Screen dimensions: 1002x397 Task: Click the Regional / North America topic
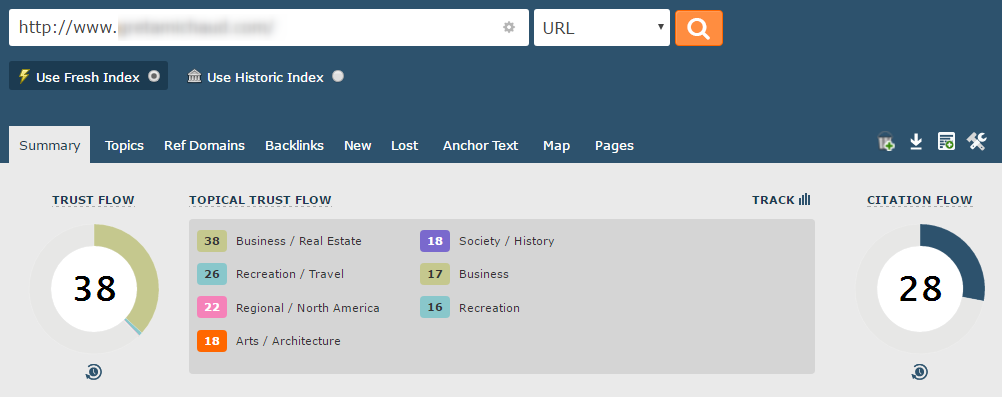[307, 307]
